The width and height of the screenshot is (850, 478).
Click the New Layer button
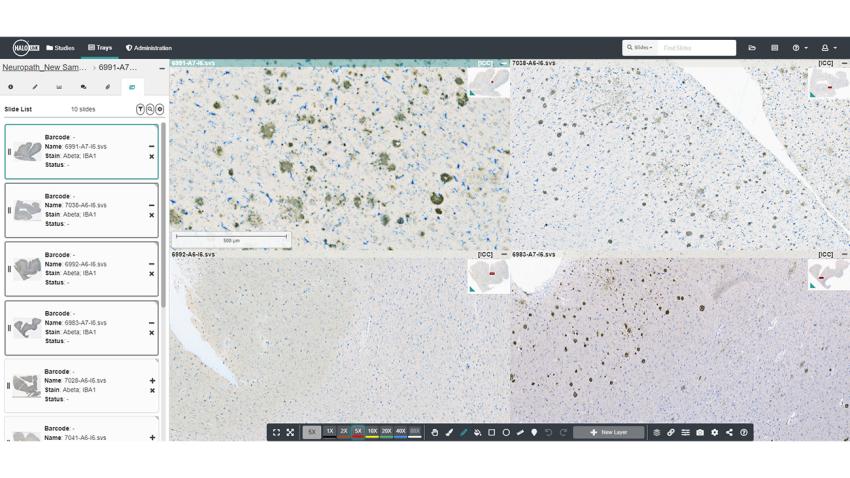[609, 433]
